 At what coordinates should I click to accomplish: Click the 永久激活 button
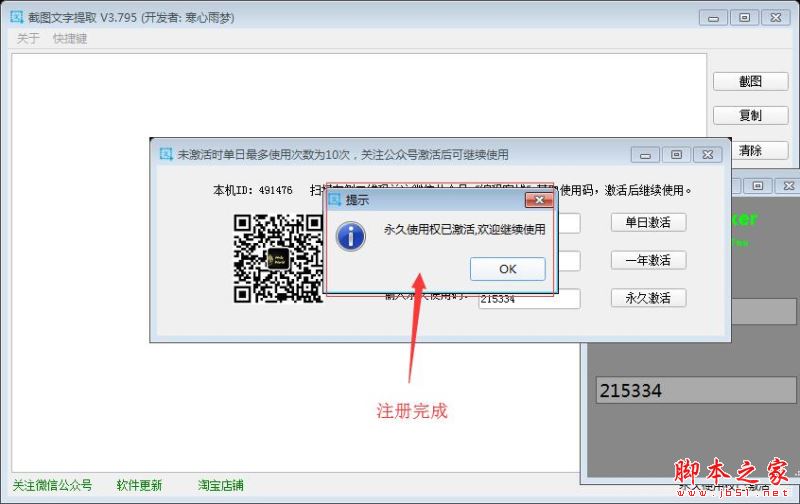tap(648, 298)
